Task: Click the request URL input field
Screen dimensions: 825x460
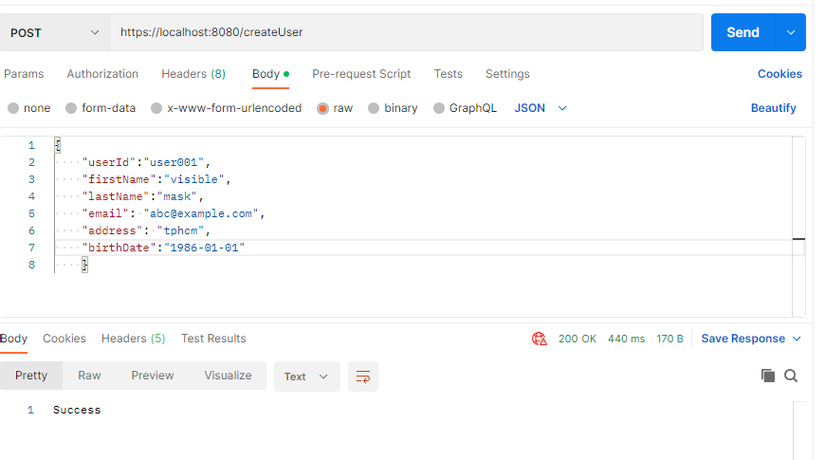Action: pos(405,33)
